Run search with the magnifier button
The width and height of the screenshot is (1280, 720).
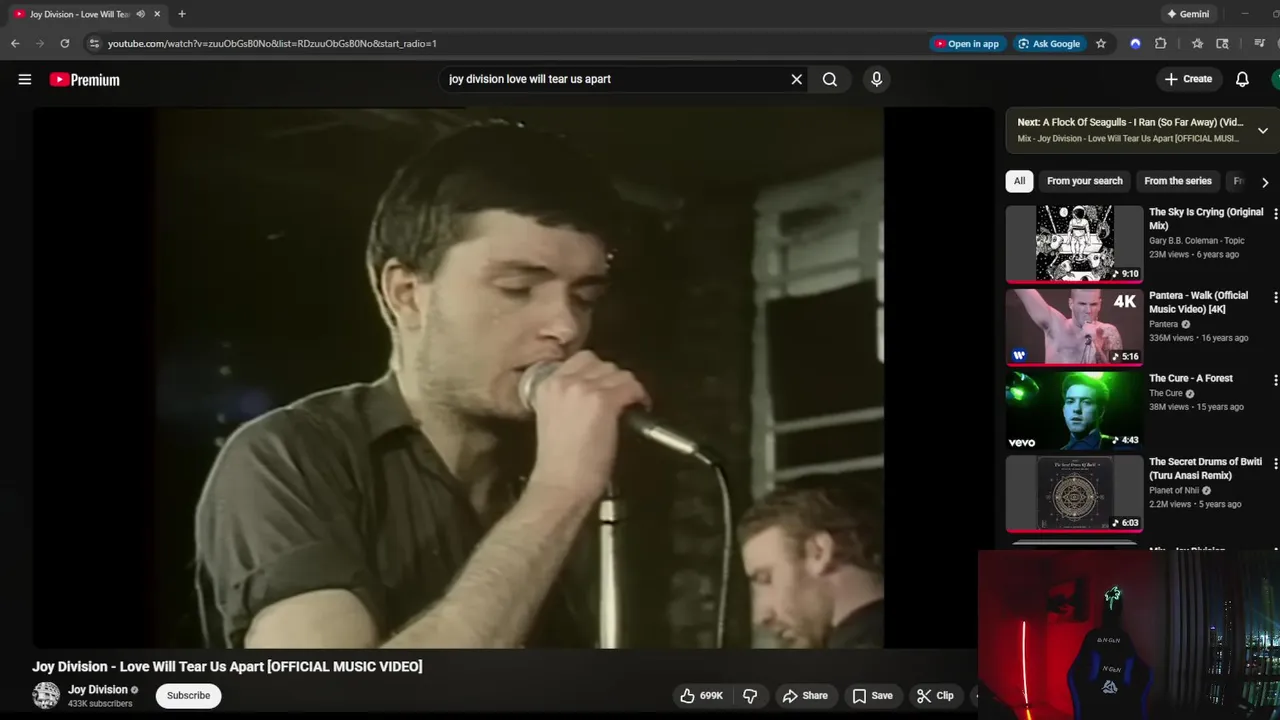pos(830,79)
